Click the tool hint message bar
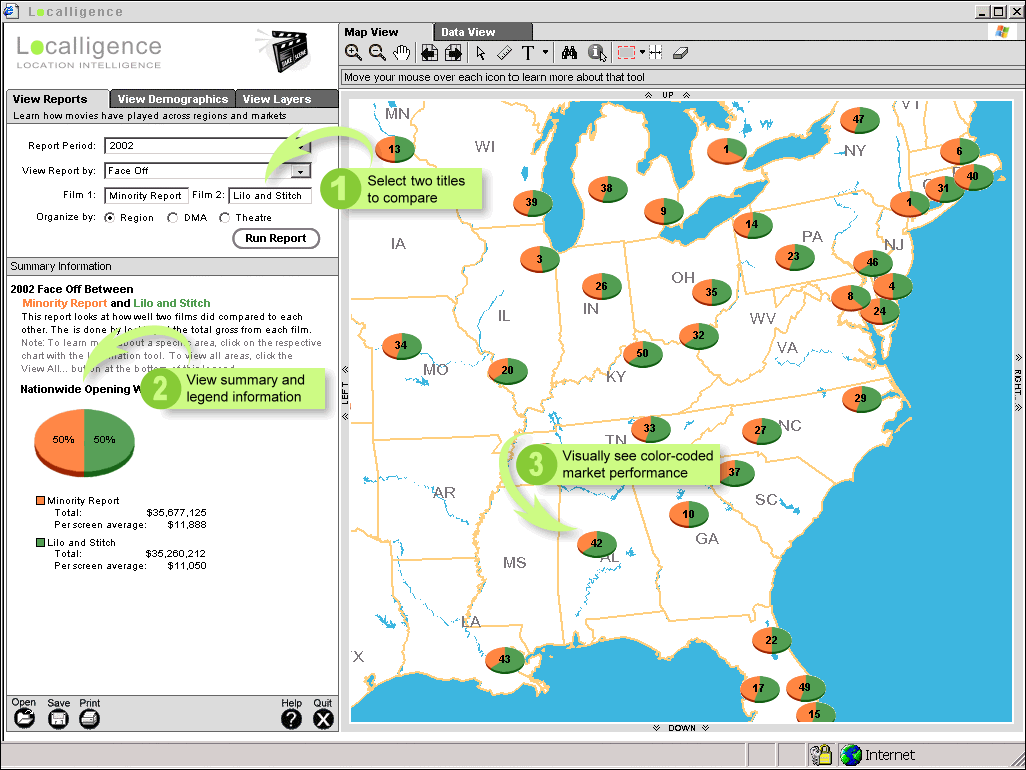 tap(682, 77)
